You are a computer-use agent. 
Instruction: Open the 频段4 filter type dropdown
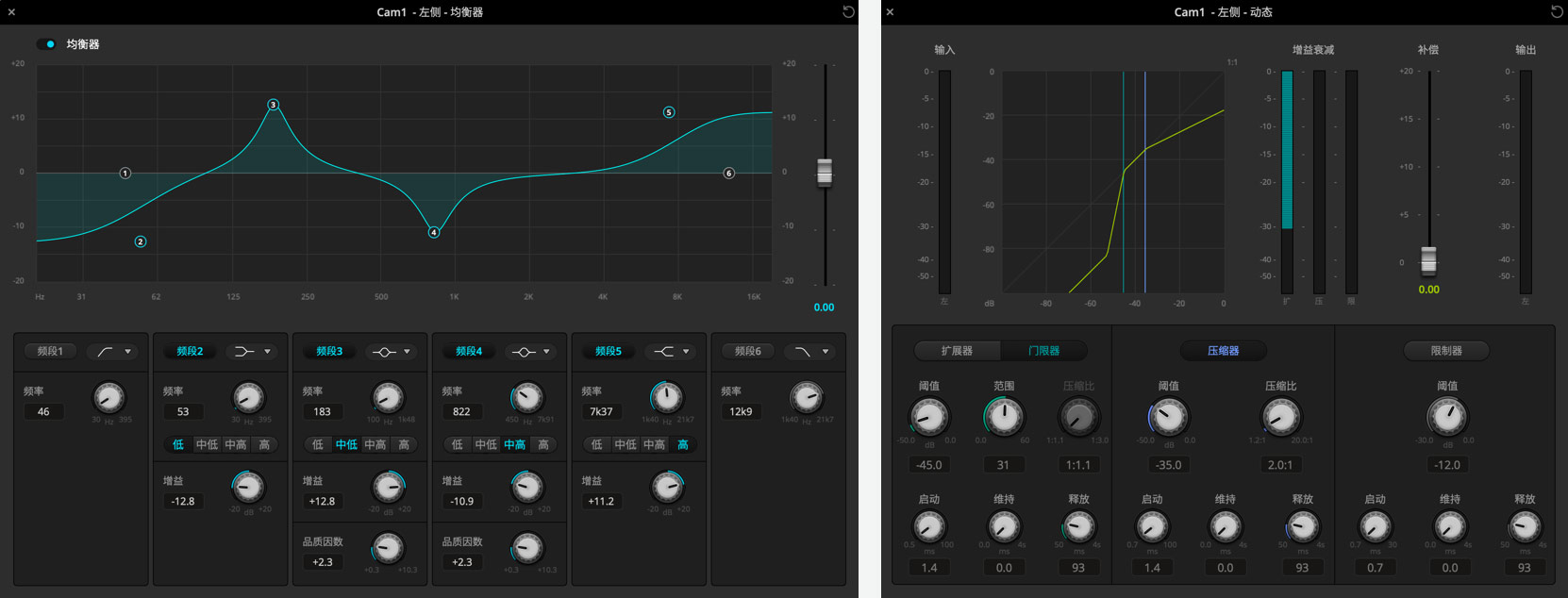click(532, 352)
